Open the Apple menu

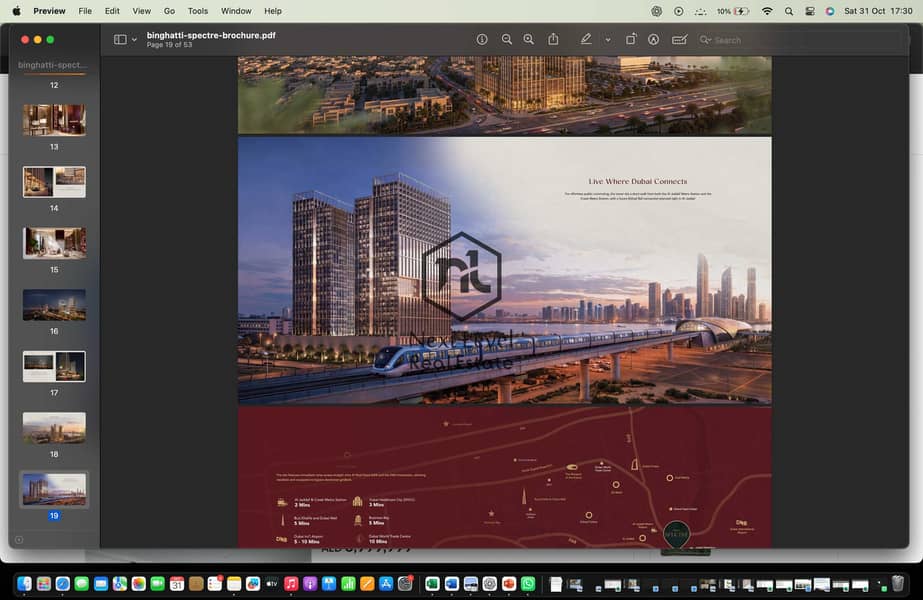(x=16, y=11)
